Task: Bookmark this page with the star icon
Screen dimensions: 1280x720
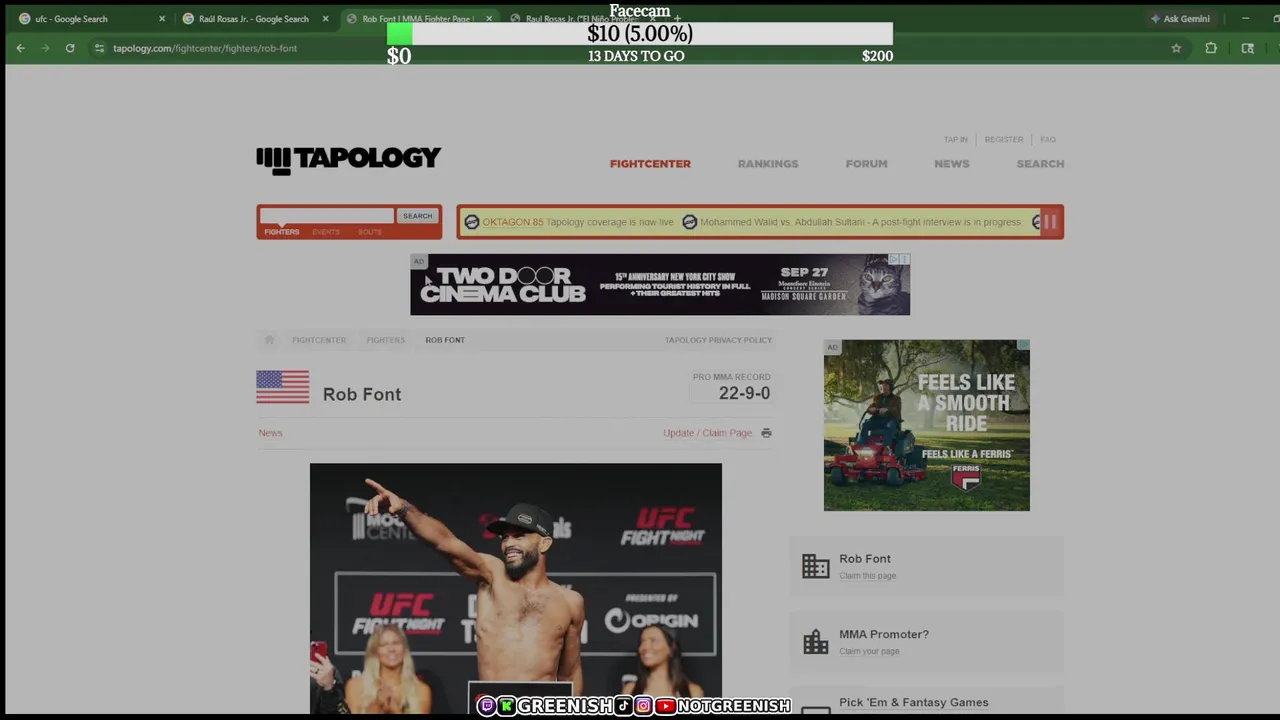Action: [1176, 48]
